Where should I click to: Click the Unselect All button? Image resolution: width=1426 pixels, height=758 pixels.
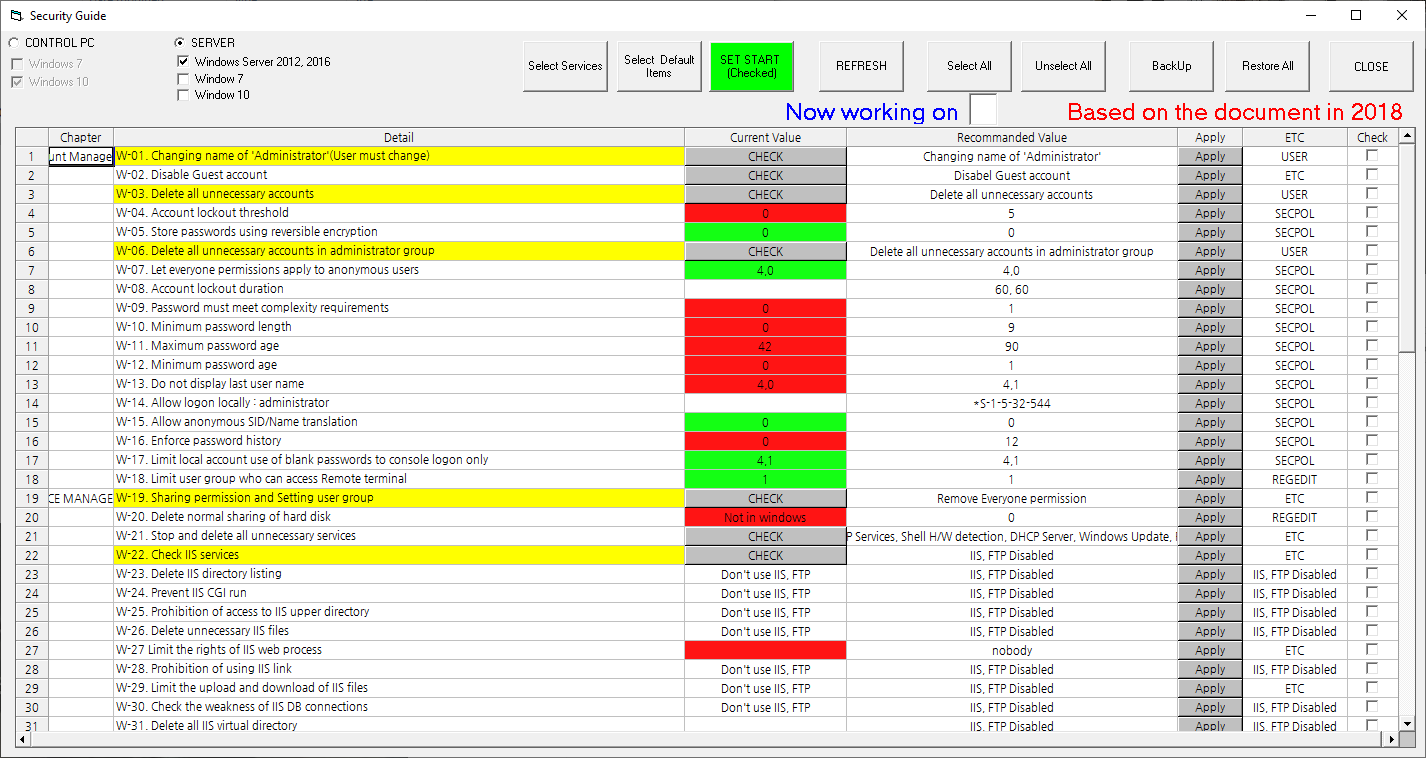(x=1063, y=66)
